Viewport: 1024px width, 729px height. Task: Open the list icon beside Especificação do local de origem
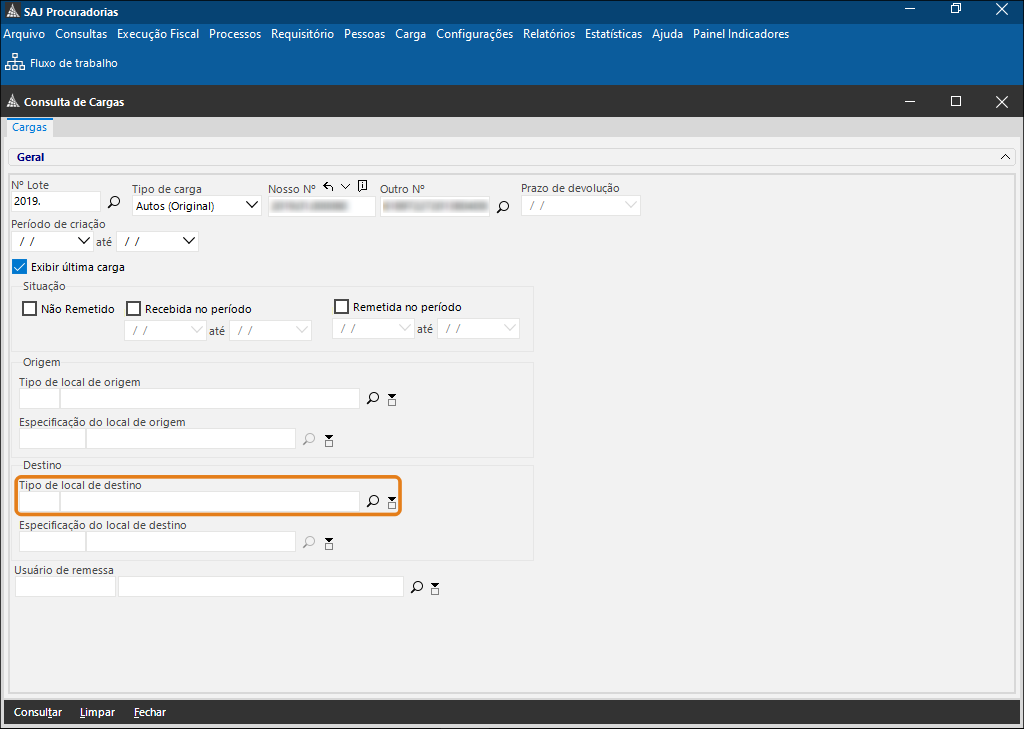point(328,440)
